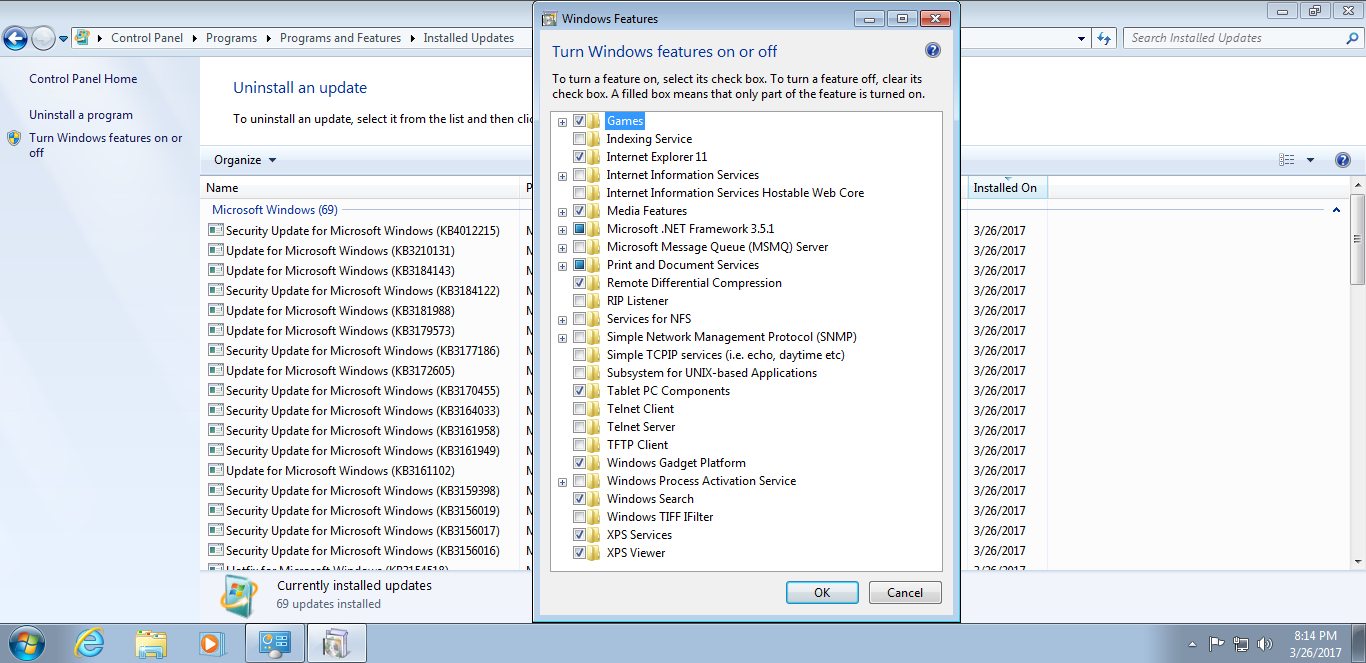
Task: Click the Windows Search folder icon
Action: point(594,499)
